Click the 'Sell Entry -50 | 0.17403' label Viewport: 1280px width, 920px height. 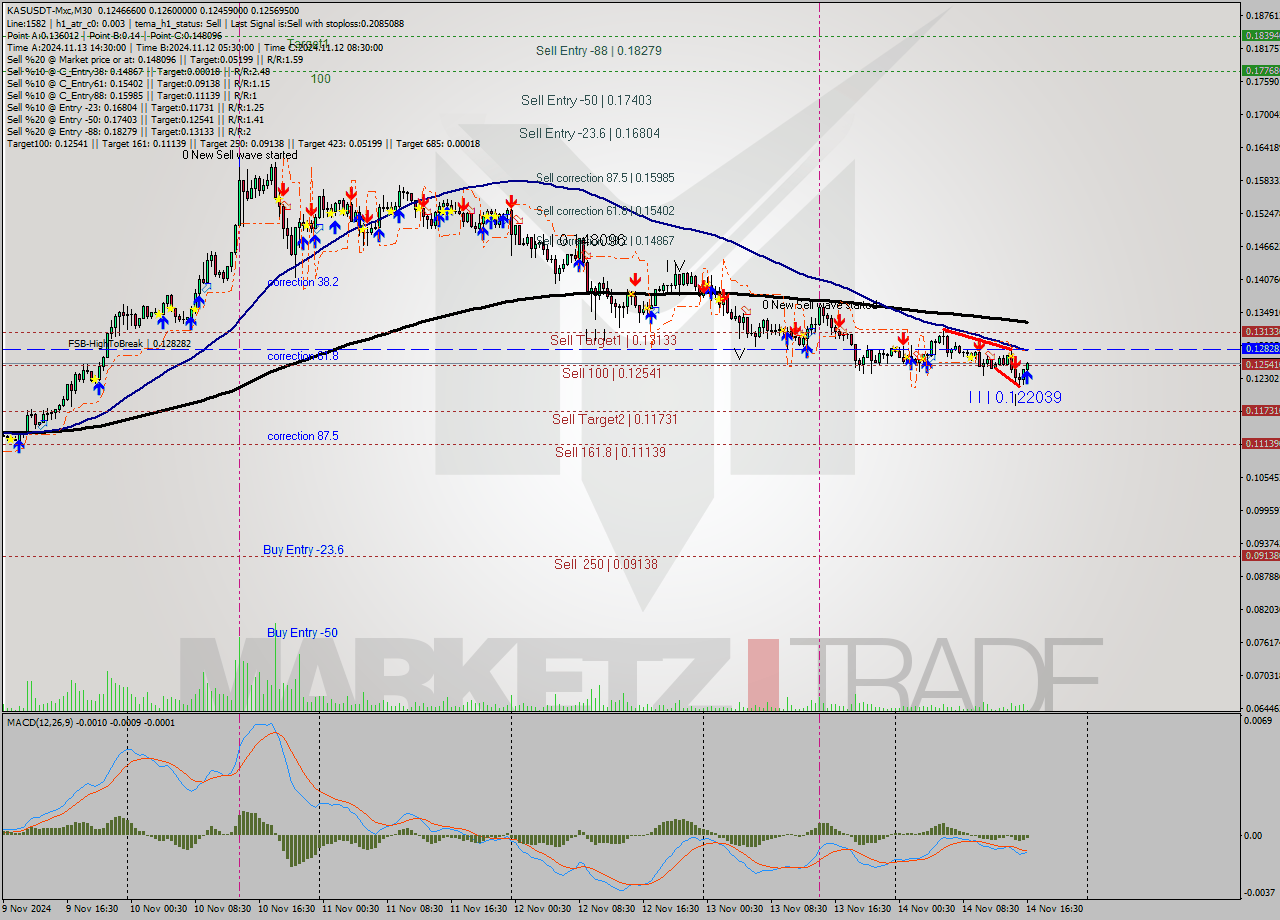click(x=586, y=100)
